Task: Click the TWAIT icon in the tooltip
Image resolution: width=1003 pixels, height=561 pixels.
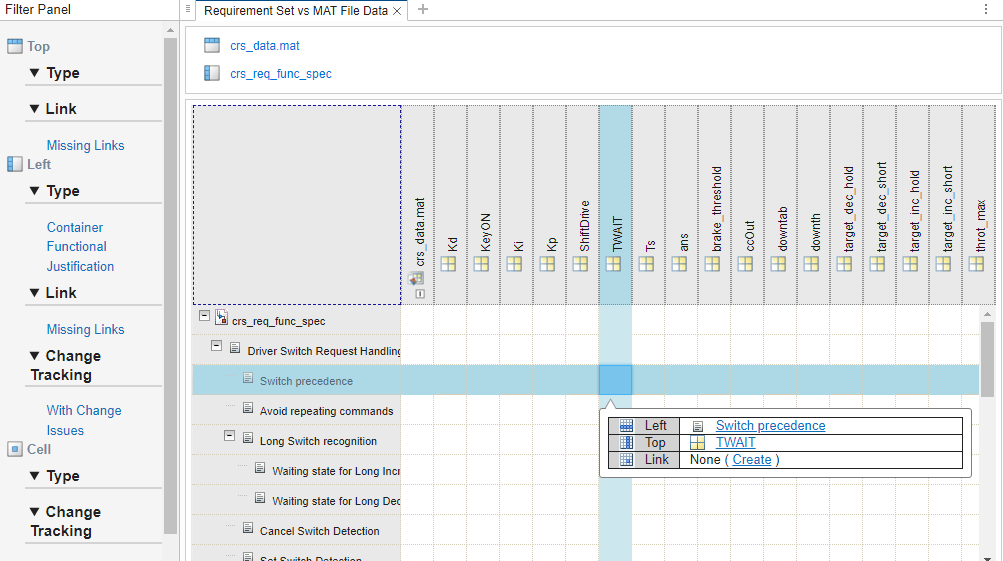Action: tap(697, 443)
